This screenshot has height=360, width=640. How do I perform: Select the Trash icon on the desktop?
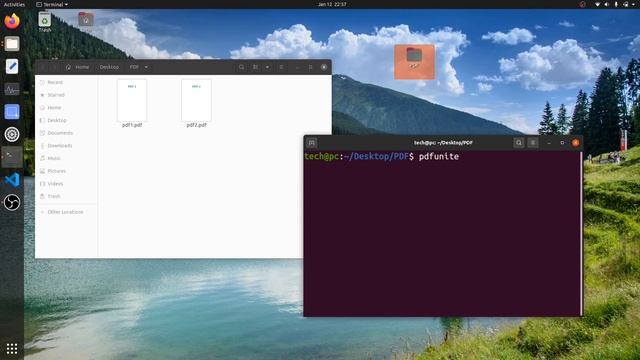(44, 22)
